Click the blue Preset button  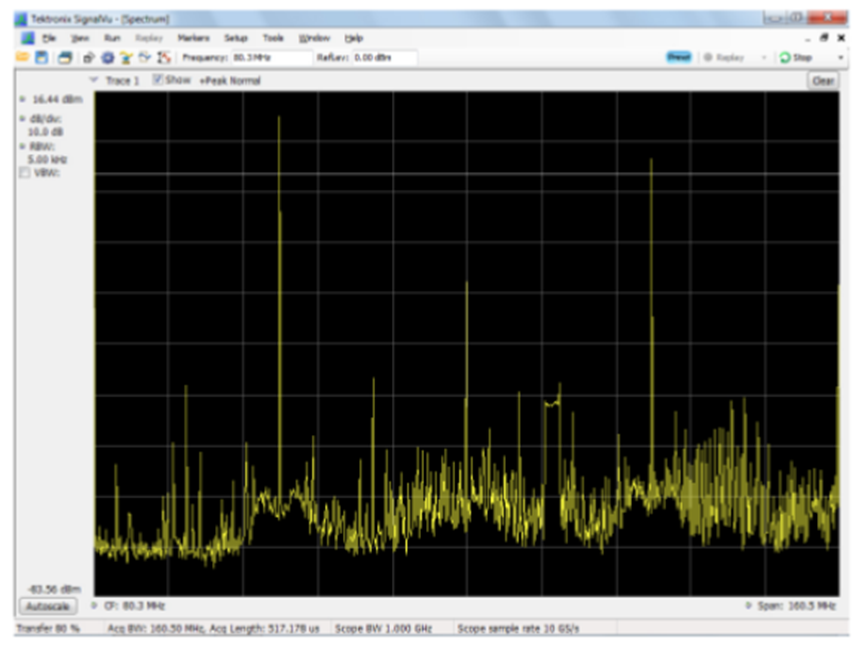click(679, 58)
